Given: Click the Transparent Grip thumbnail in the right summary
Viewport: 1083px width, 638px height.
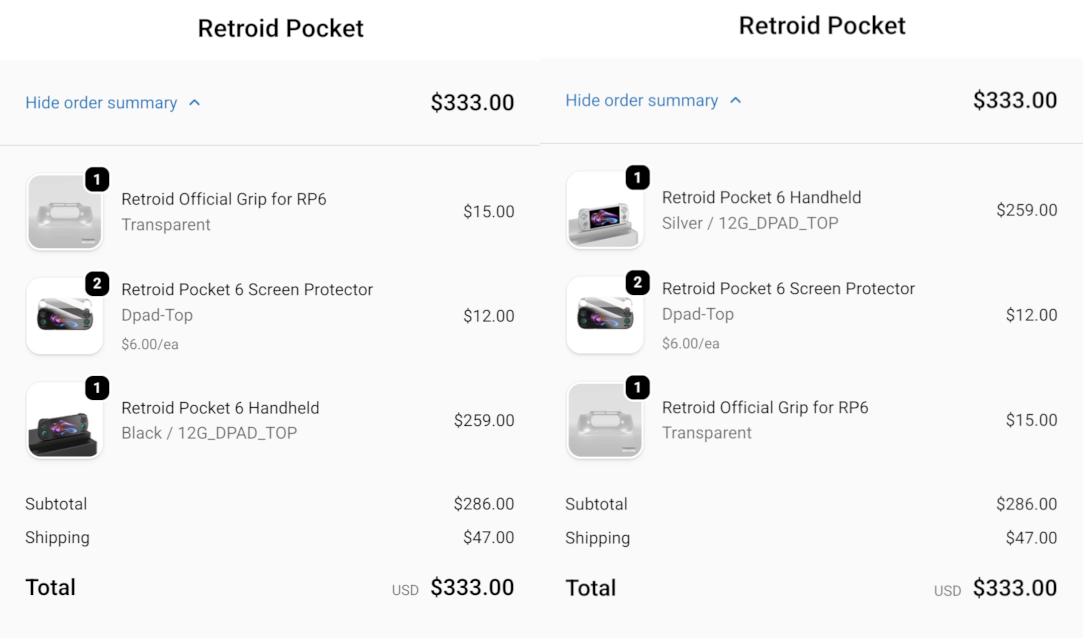Looking at the screenshot, I should coord(605,421).
